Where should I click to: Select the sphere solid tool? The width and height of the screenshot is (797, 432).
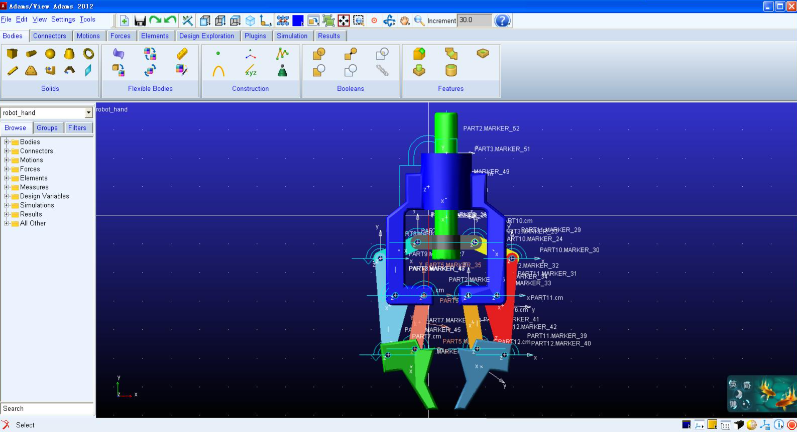point(50,54)
